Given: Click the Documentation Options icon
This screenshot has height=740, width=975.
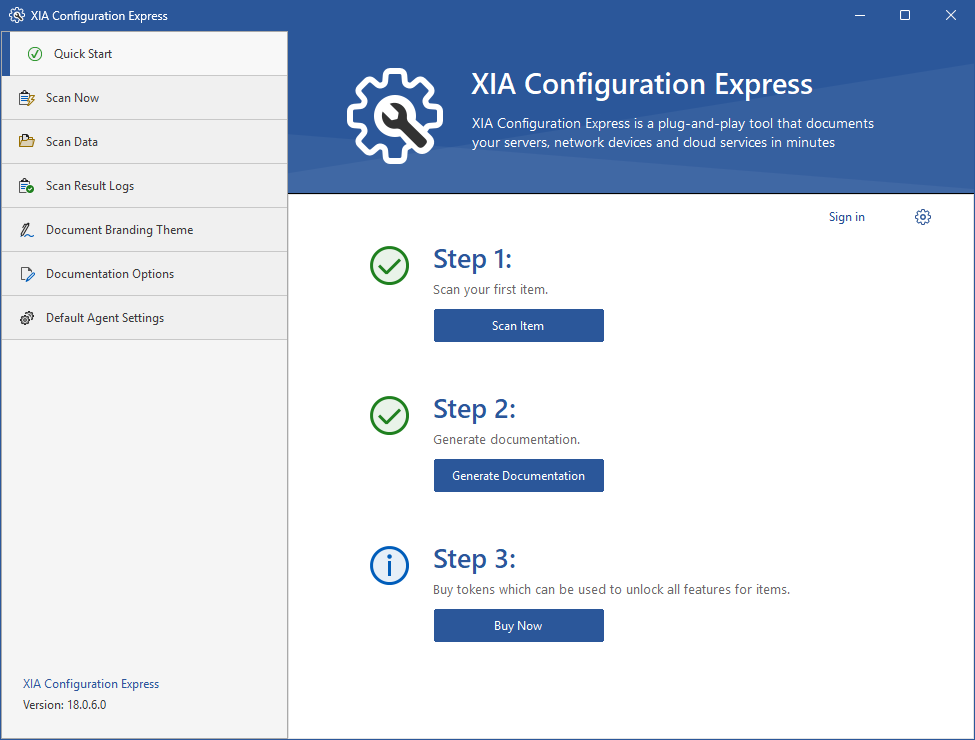Looking at the screenshot, I should tap(27, 274).
